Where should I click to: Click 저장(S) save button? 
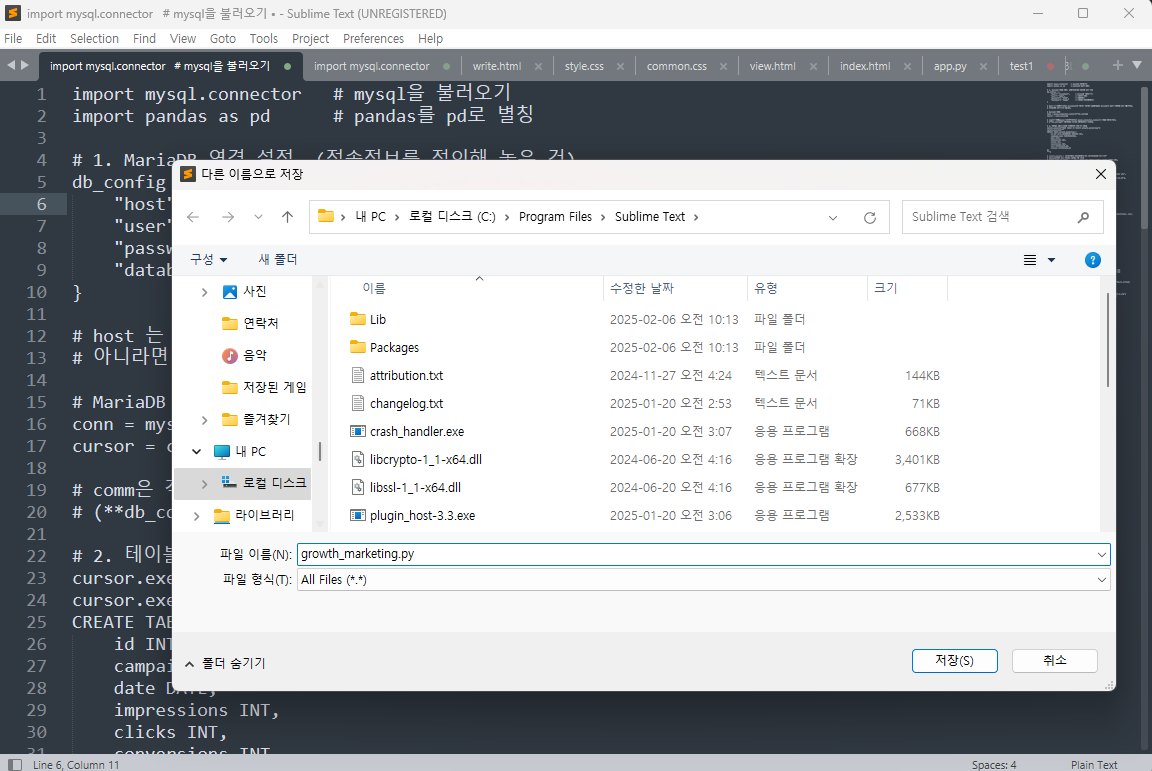point(954,661)
